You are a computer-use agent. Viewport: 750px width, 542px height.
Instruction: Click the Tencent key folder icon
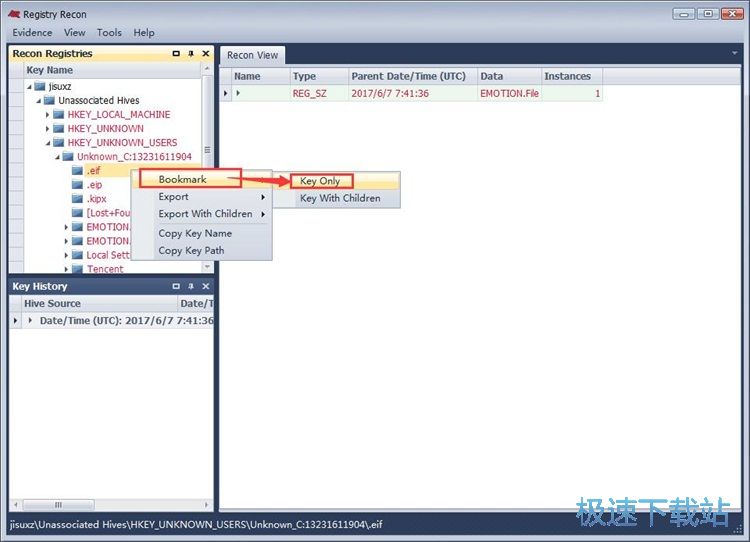tap(77, 269)
